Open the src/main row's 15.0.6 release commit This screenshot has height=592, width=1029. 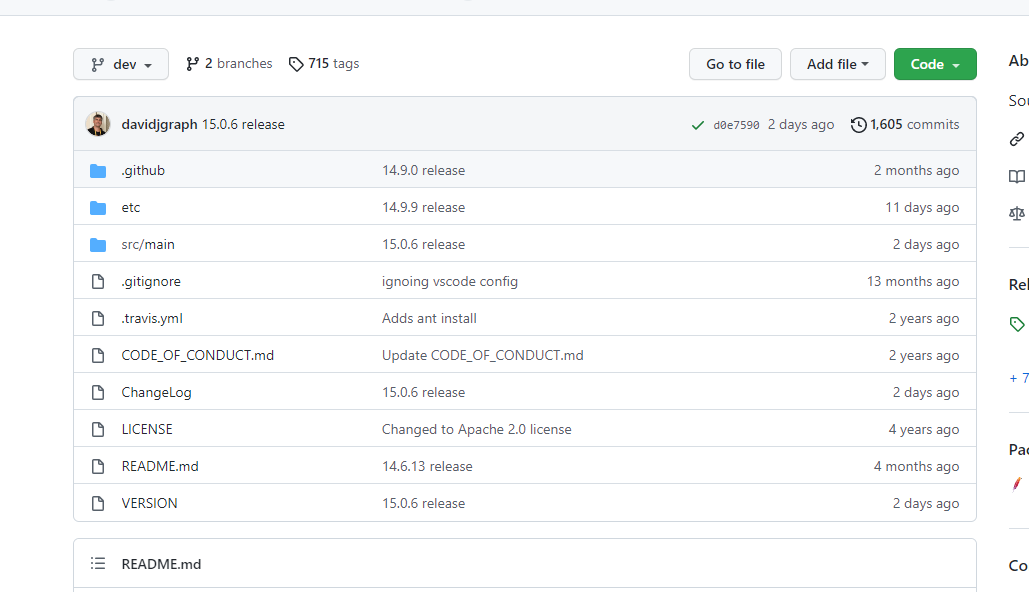pyautogui.click(x=423, y=244)
